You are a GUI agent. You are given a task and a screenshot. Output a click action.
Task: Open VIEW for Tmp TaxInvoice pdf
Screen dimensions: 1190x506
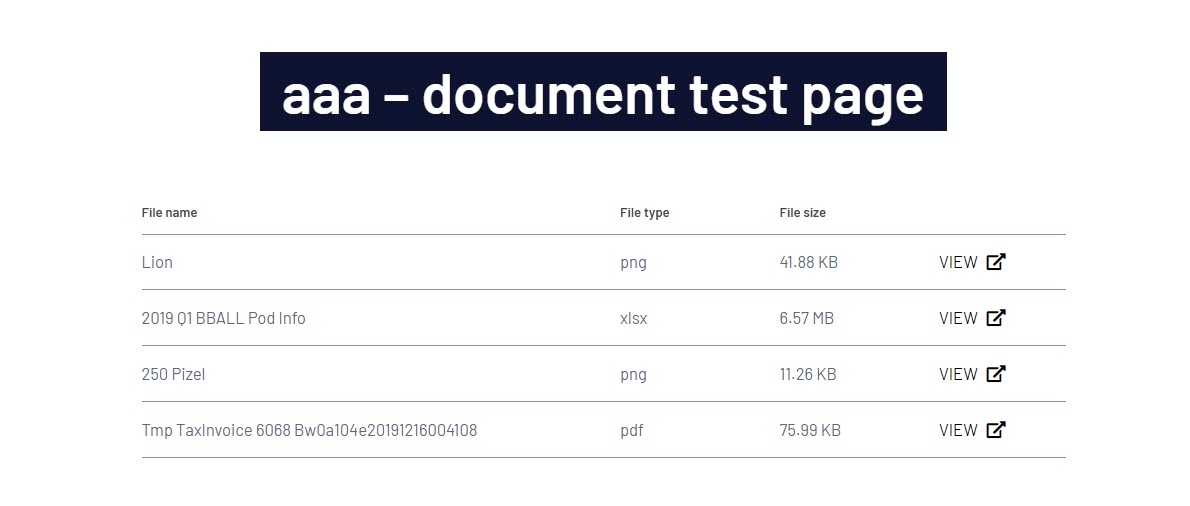(x=958, y=431)
